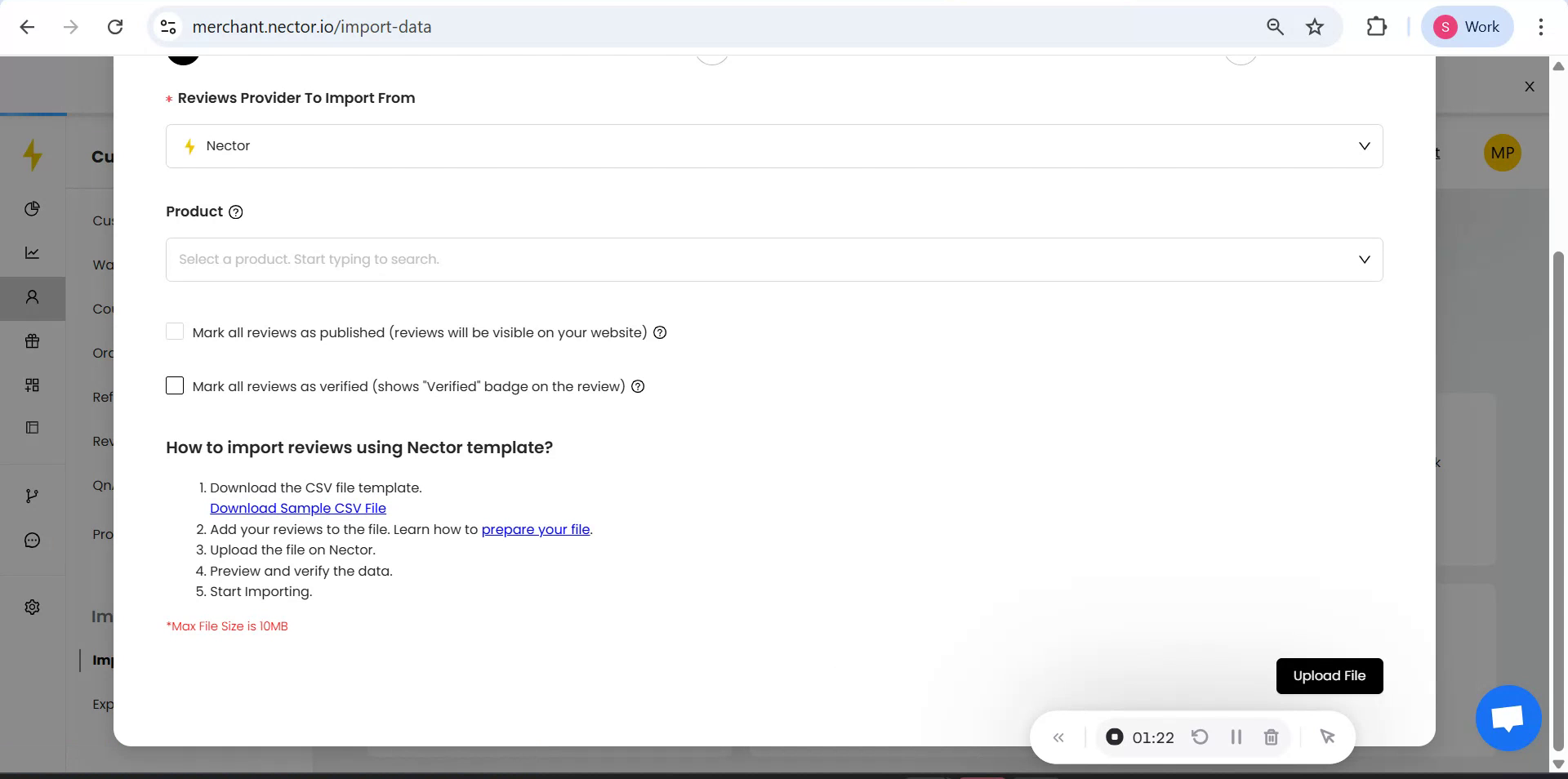The image size is (1568, 779).
Task: Open the Download Sample CSV File link
Action: click(x=297, y=508)
